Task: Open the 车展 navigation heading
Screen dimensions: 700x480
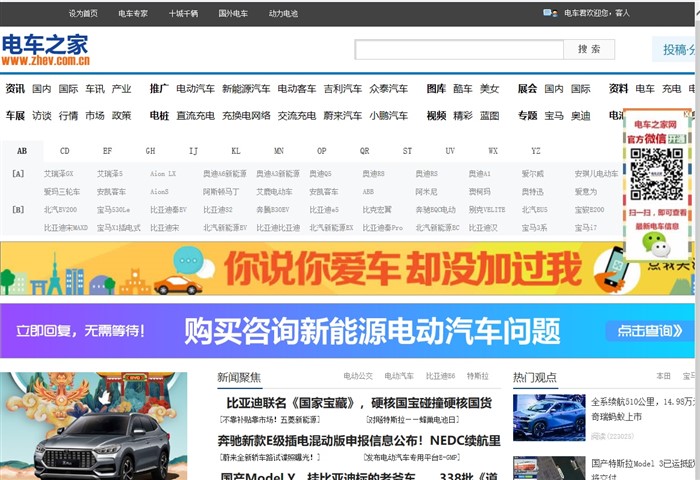Action: [x=15, y=116]
